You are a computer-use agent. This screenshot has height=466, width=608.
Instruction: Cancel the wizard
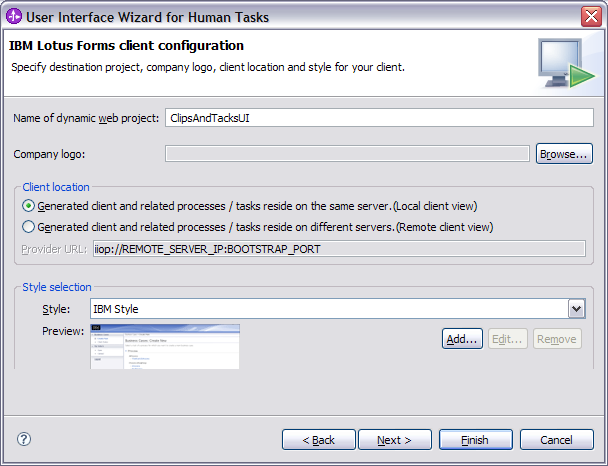tap(556, 440)
